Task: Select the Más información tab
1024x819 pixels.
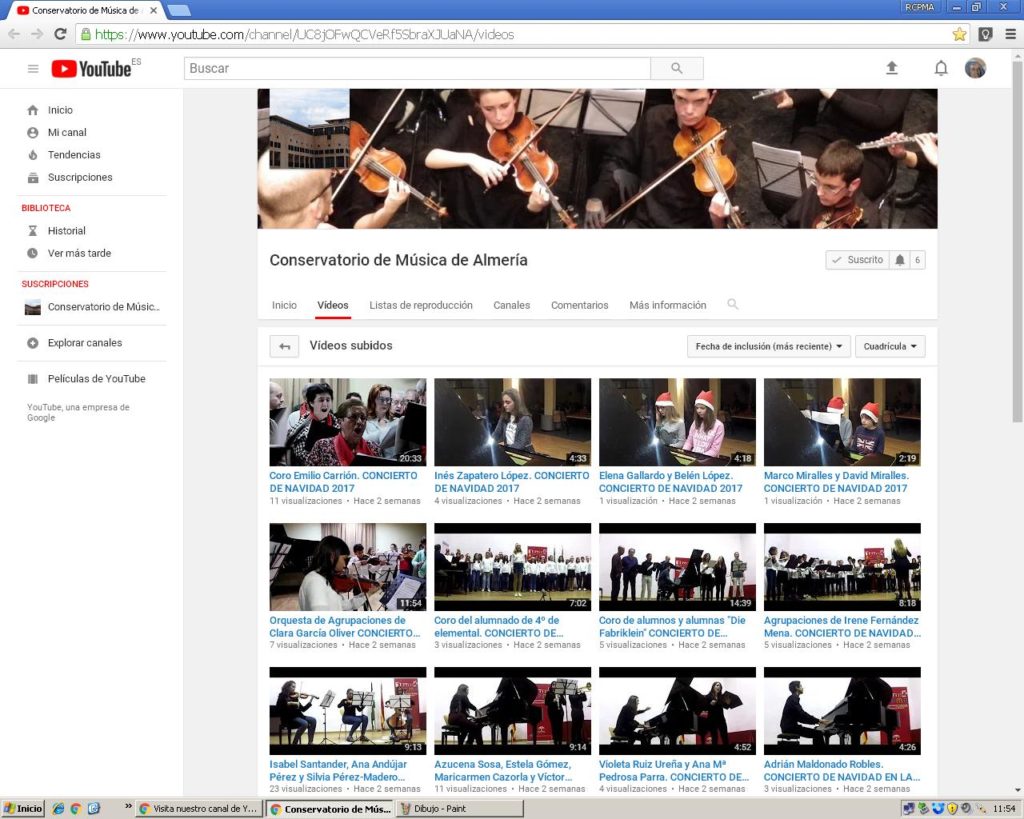Action: coord(667,305)
